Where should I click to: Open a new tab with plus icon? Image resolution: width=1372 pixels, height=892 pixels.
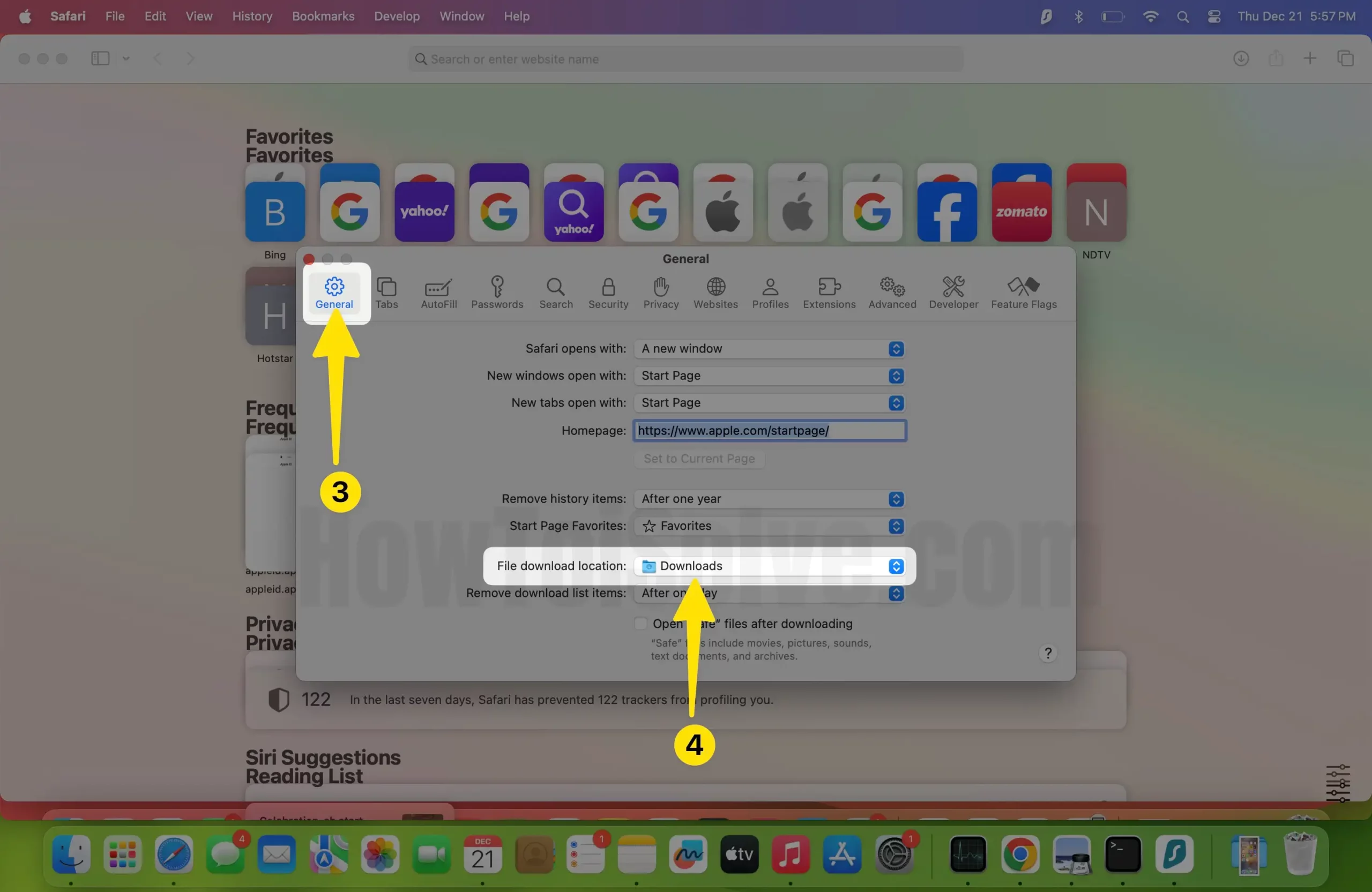[x=1309, y=58]
